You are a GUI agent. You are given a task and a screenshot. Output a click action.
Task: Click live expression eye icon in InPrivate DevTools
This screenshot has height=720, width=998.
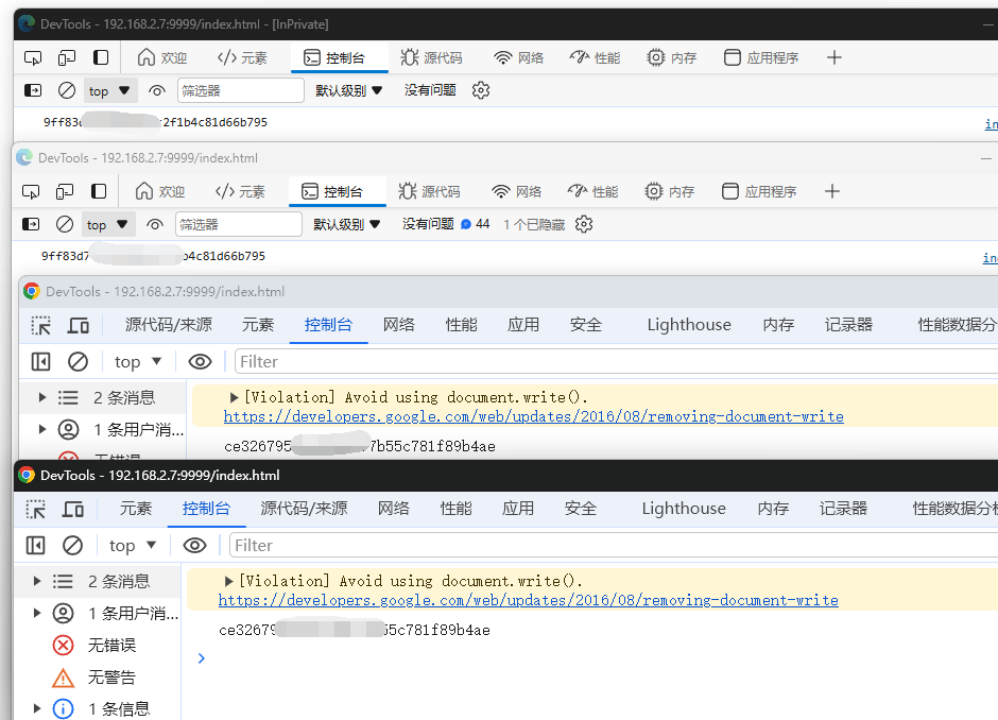pos(157,91)
